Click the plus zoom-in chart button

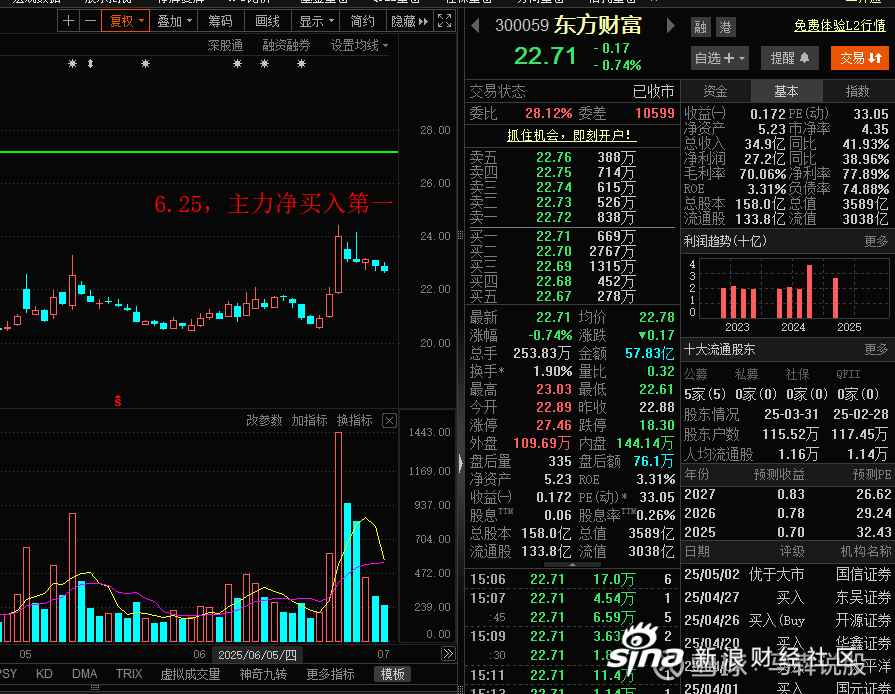click(x=68, y=21)
